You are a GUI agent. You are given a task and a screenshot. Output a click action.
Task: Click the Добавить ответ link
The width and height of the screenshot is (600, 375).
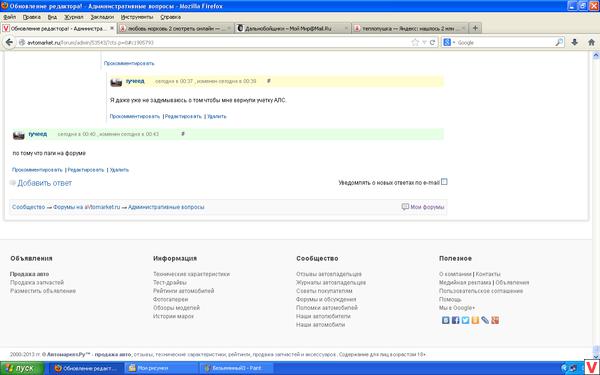click(44, 183)
